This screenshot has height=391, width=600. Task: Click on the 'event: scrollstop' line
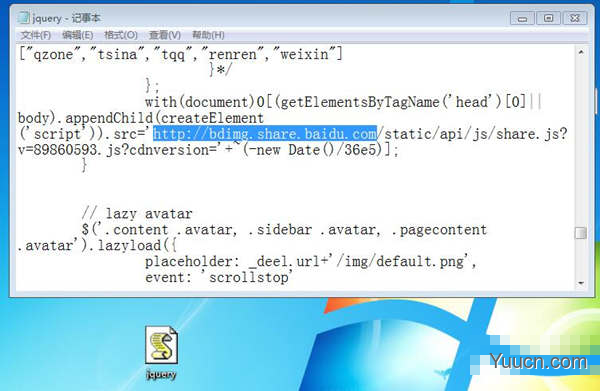pyautogui.click(x=218, y=277)
